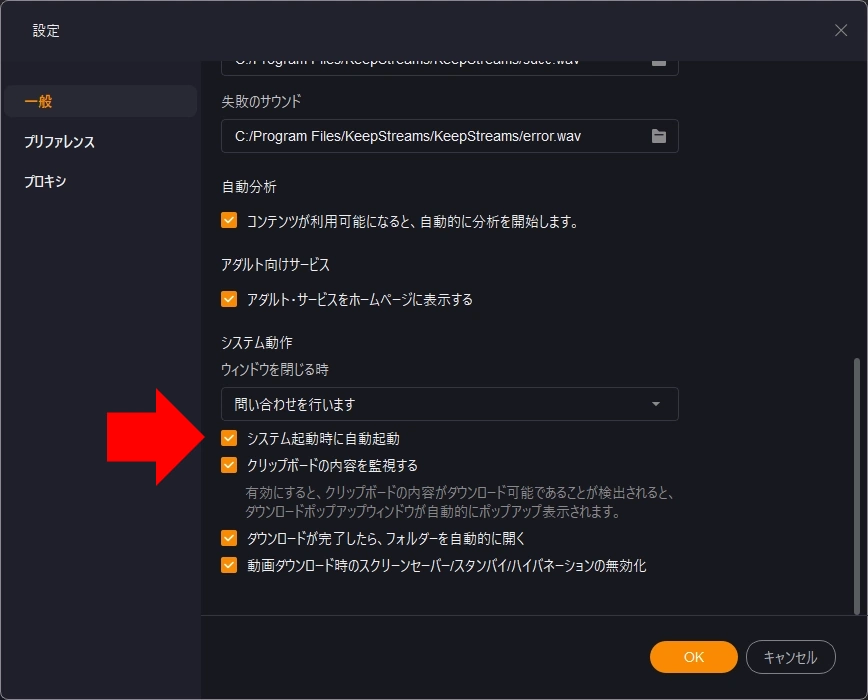Close the settings dialog with X
The height and width of the screenshot is (700, 868).
(x=840, y=30)
